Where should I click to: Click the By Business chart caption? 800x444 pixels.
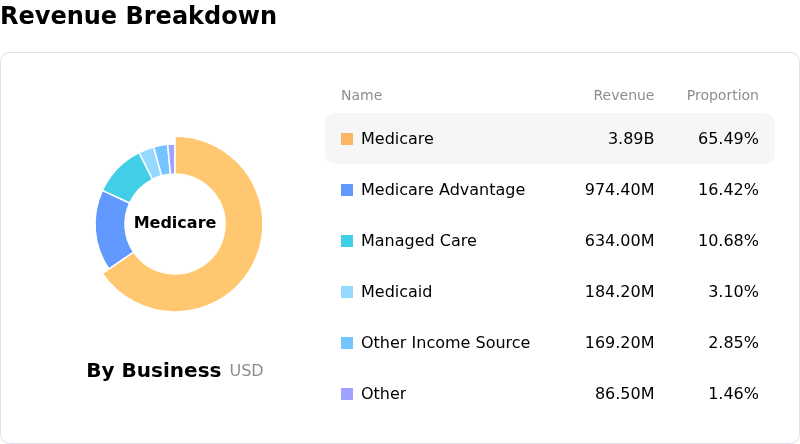point(154,371)
